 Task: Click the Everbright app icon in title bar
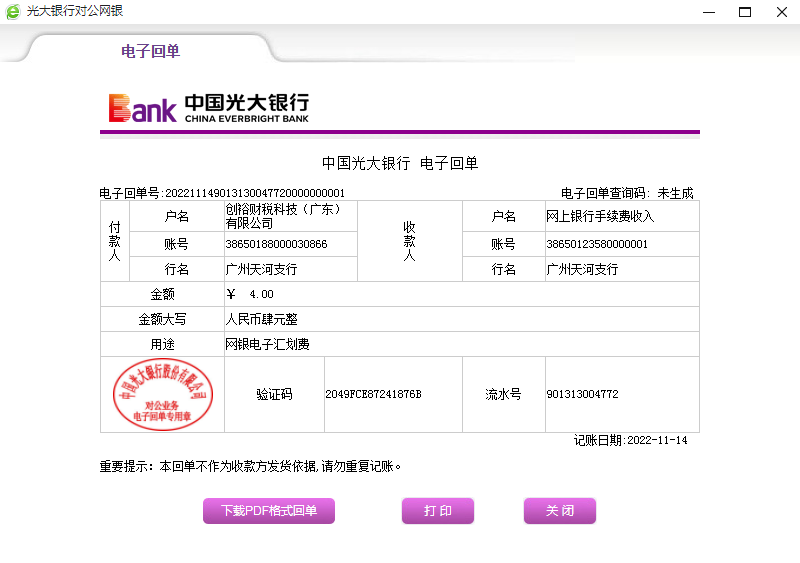point(13,11)
